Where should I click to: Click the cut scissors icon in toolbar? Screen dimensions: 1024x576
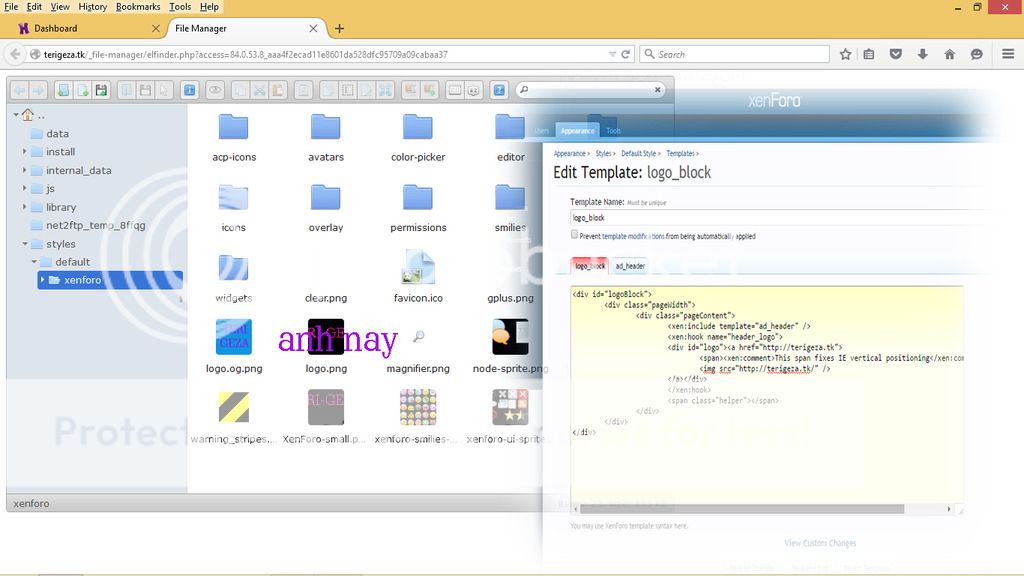(x=258, y=90)
